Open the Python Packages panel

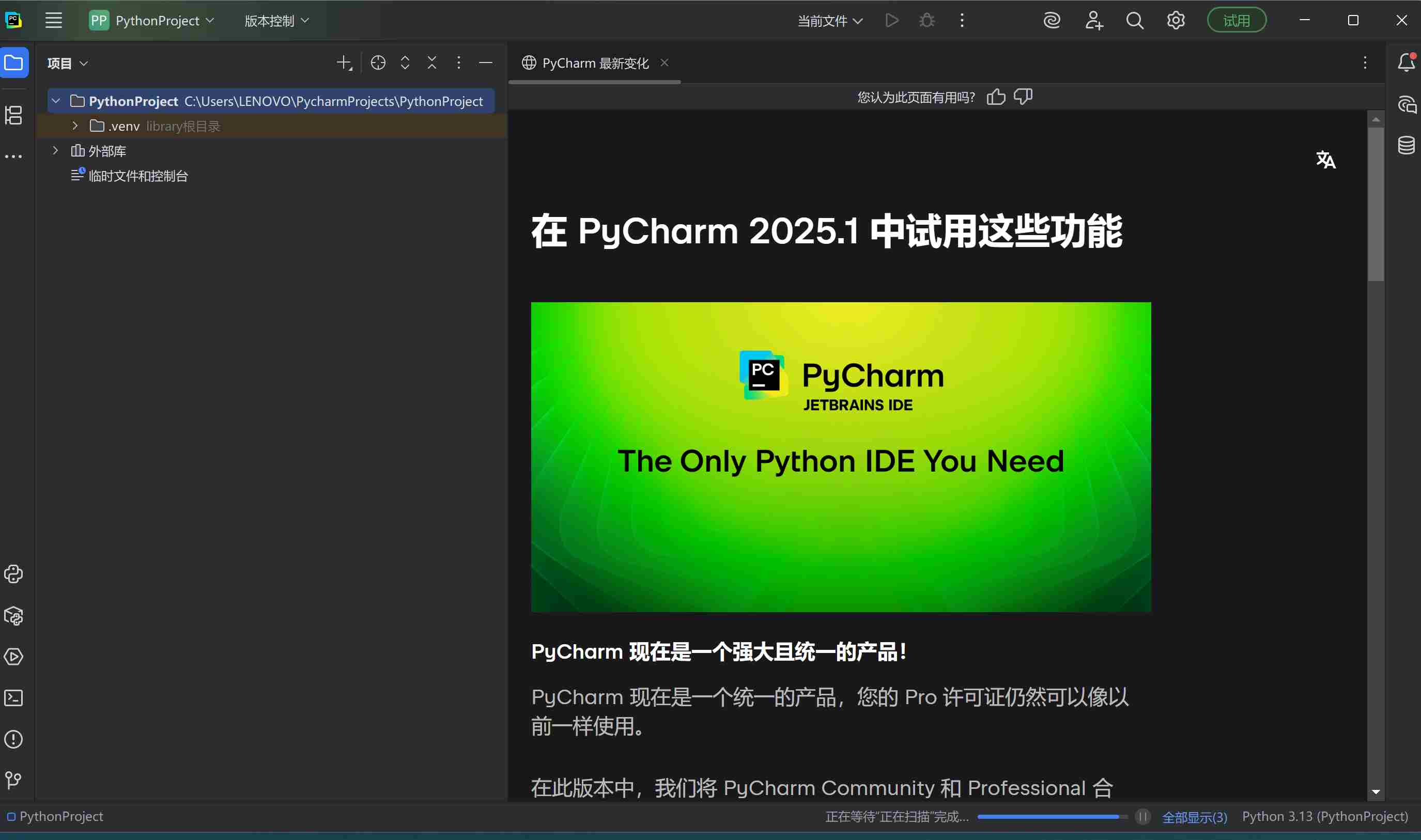(14, 616)
